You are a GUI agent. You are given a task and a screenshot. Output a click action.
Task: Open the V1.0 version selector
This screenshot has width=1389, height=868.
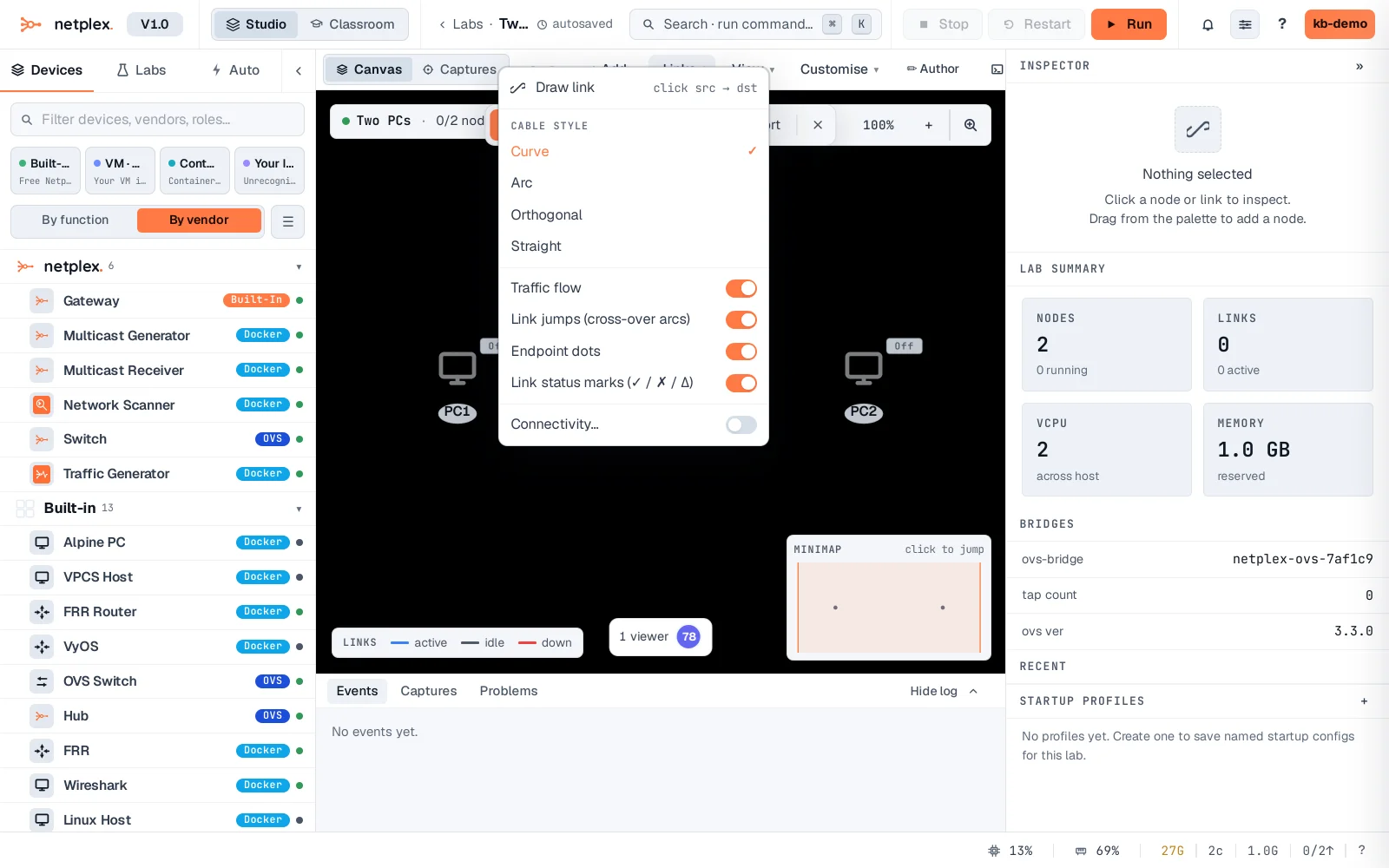tap(155, 24)
